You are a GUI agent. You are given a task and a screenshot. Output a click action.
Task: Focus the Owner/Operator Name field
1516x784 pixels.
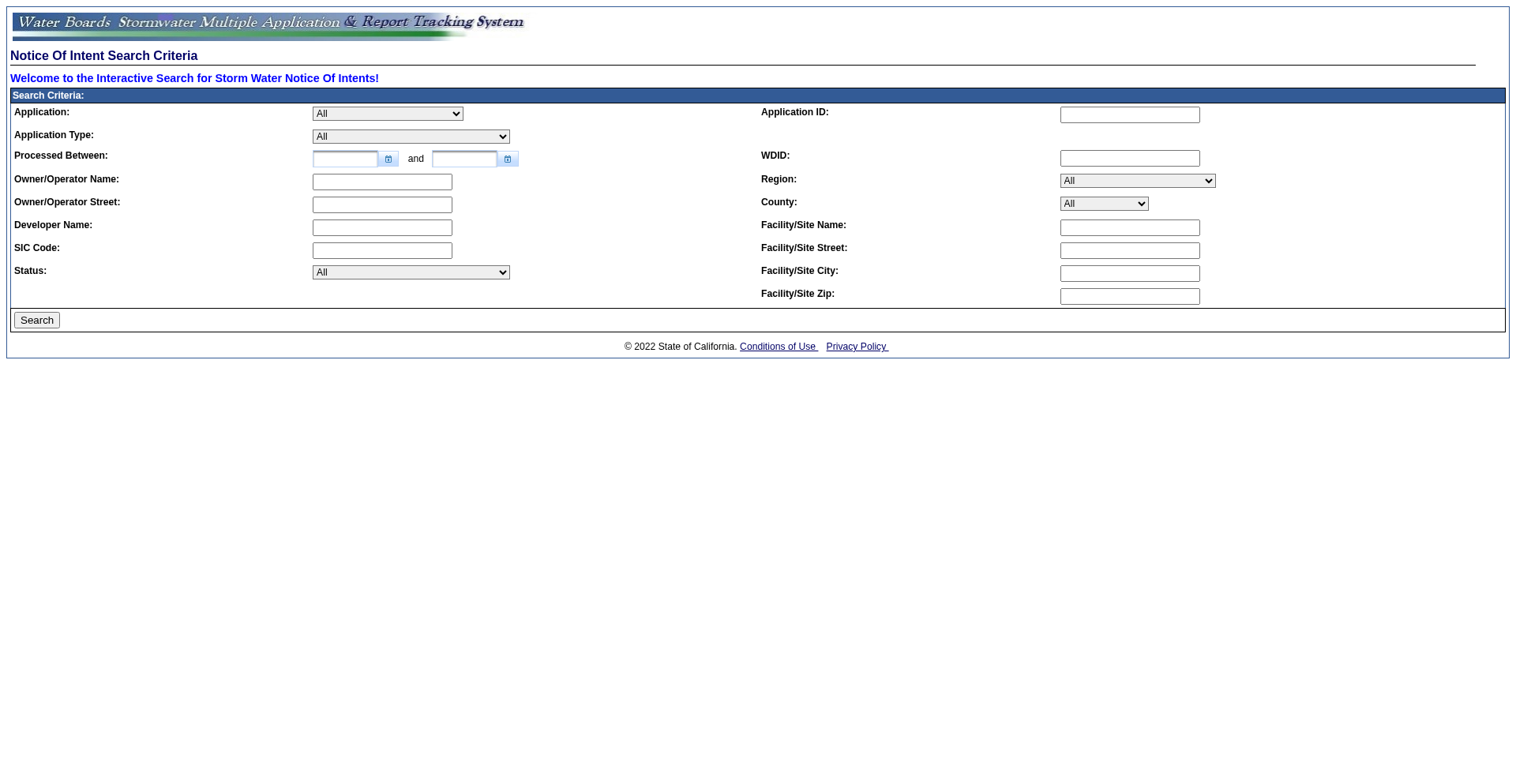(x=382, y=182)
